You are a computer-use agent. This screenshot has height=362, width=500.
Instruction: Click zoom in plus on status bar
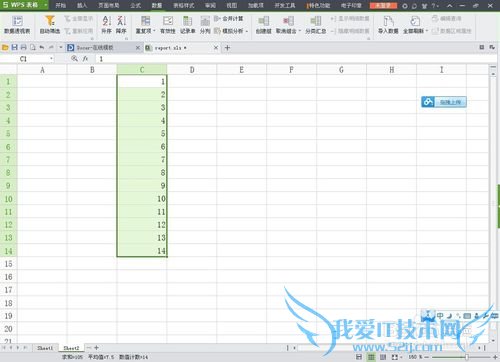point(495,357)
